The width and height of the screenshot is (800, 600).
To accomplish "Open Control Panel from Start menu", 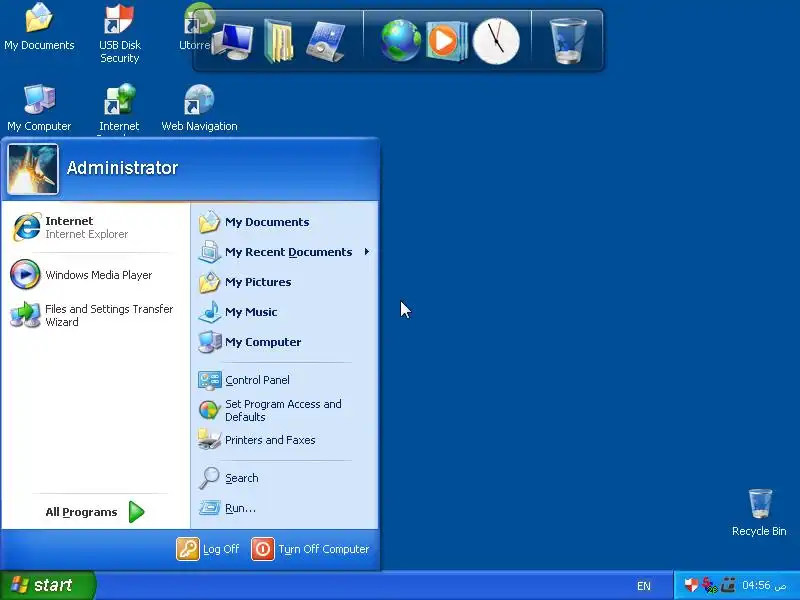I will 284,380.
